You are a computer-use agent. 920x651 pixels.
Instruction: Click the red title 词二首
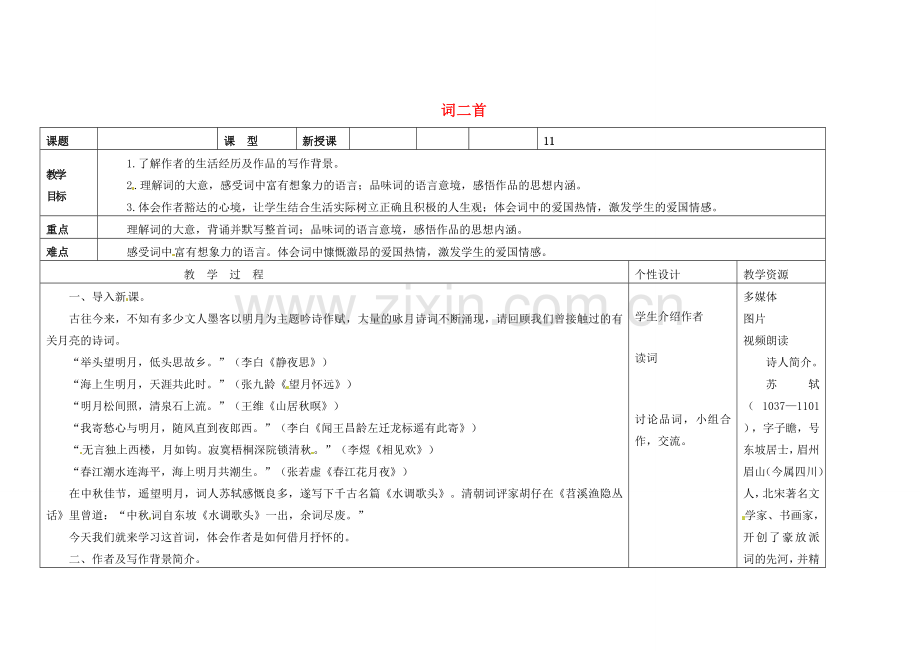463,110
